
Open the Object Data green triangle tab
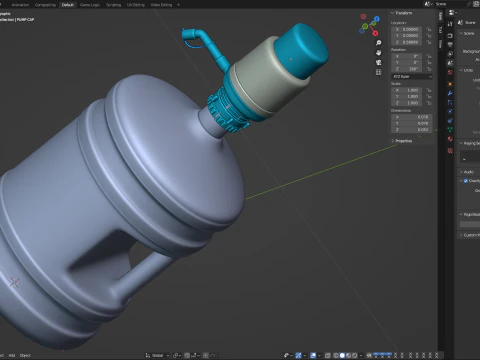[450, 129]
